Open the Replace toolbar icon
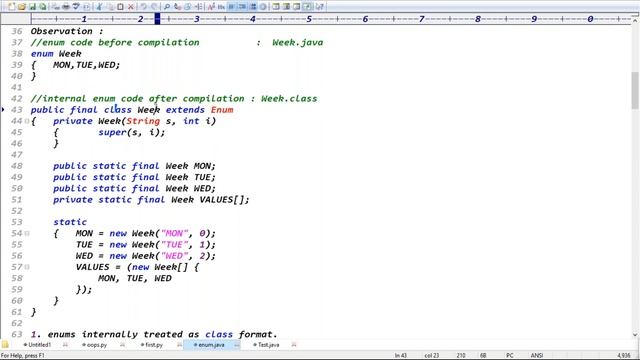 [177, 7]
